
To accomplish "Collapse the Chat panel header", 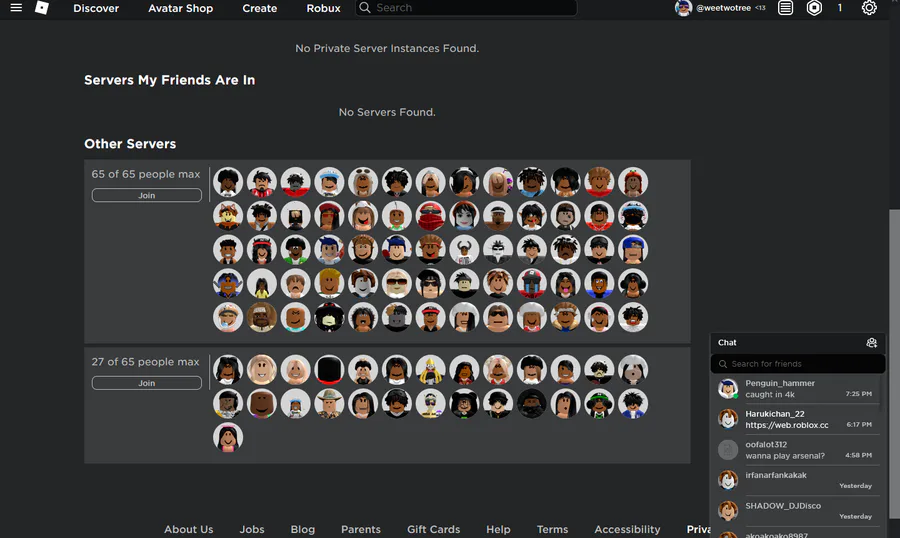I will point(798,343).
